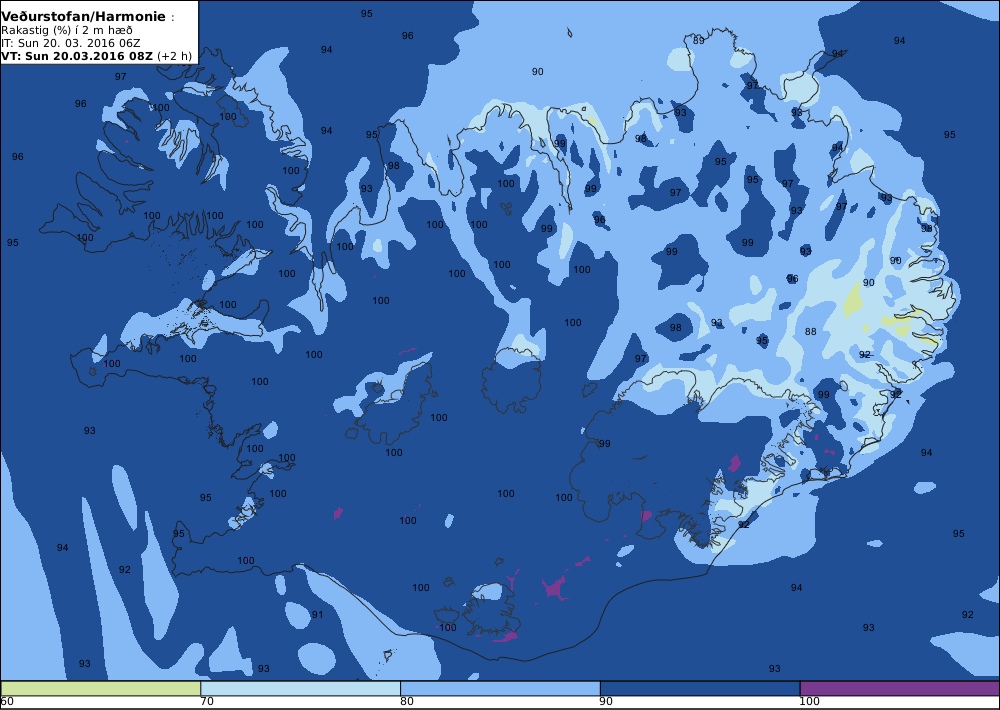Click the legend tick label '80'

[x=407, y=702]
